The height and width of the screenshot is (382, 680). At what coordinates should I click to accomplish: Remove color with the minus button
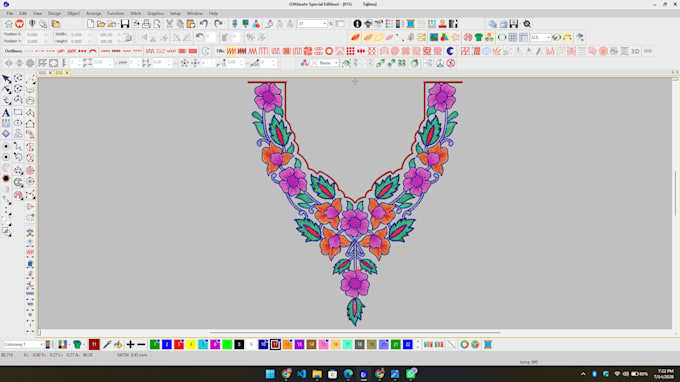[x=141, y=344]
